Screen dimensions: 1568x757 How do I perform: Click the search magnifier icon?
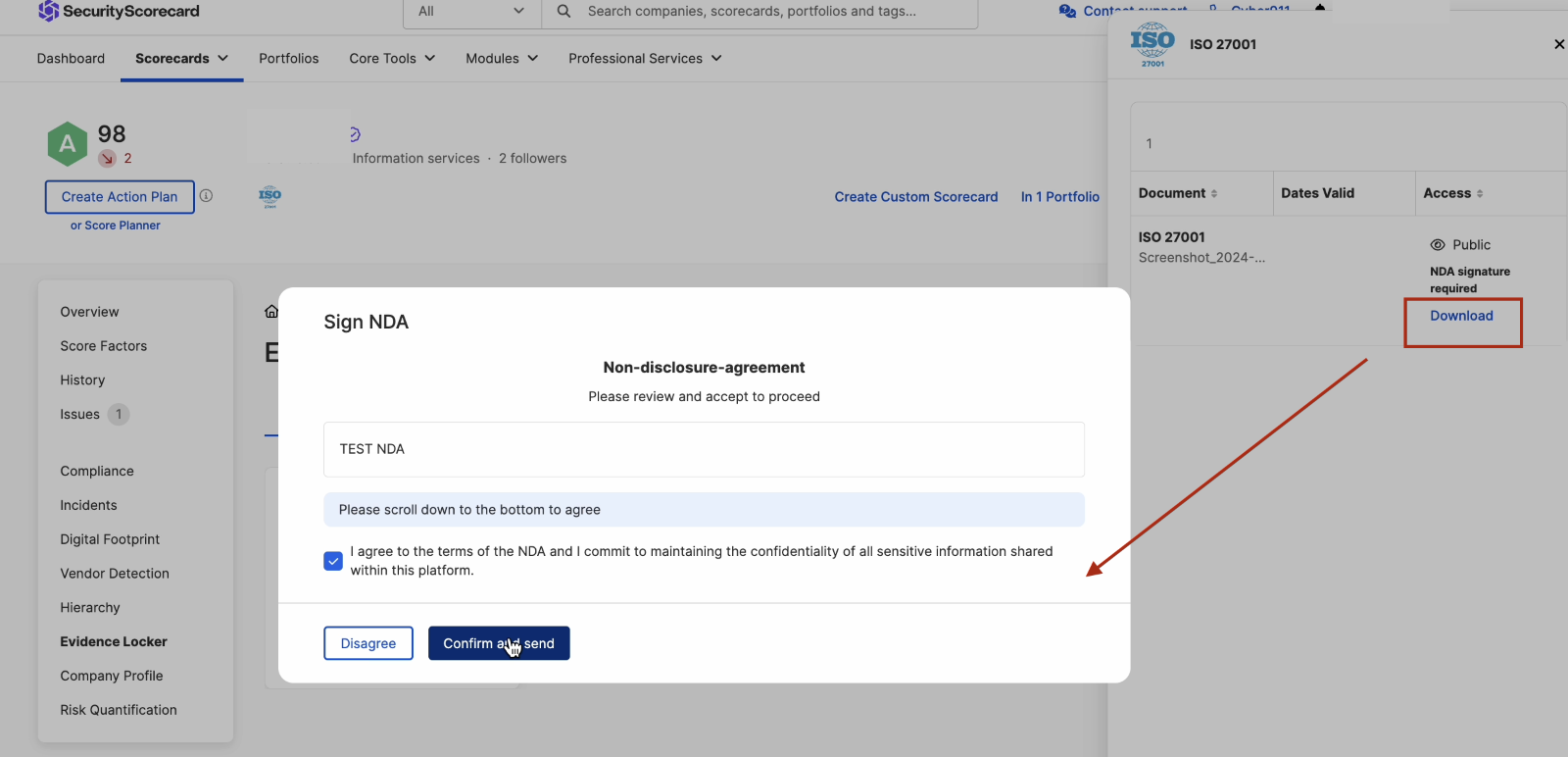(563, 12)
